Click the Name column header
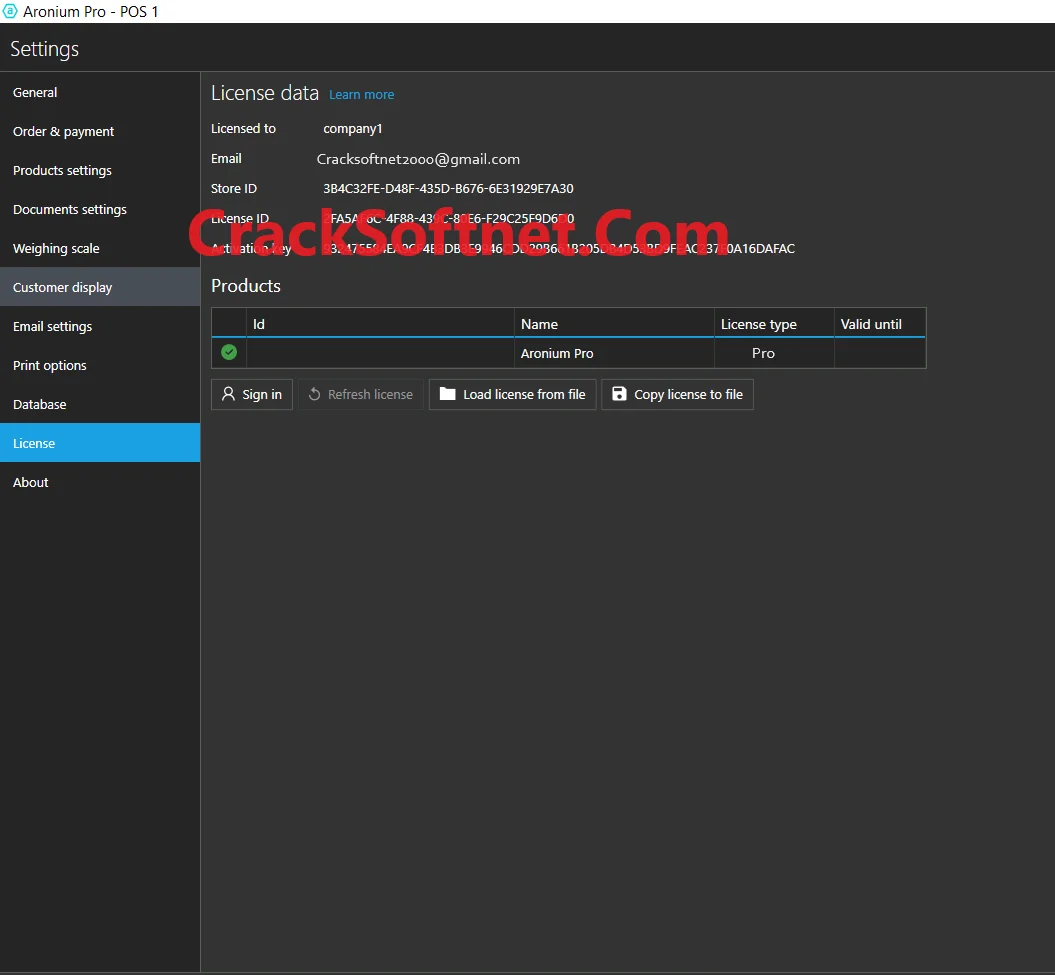This screenshot has height=975, width=1055. (x=614, y=324)
